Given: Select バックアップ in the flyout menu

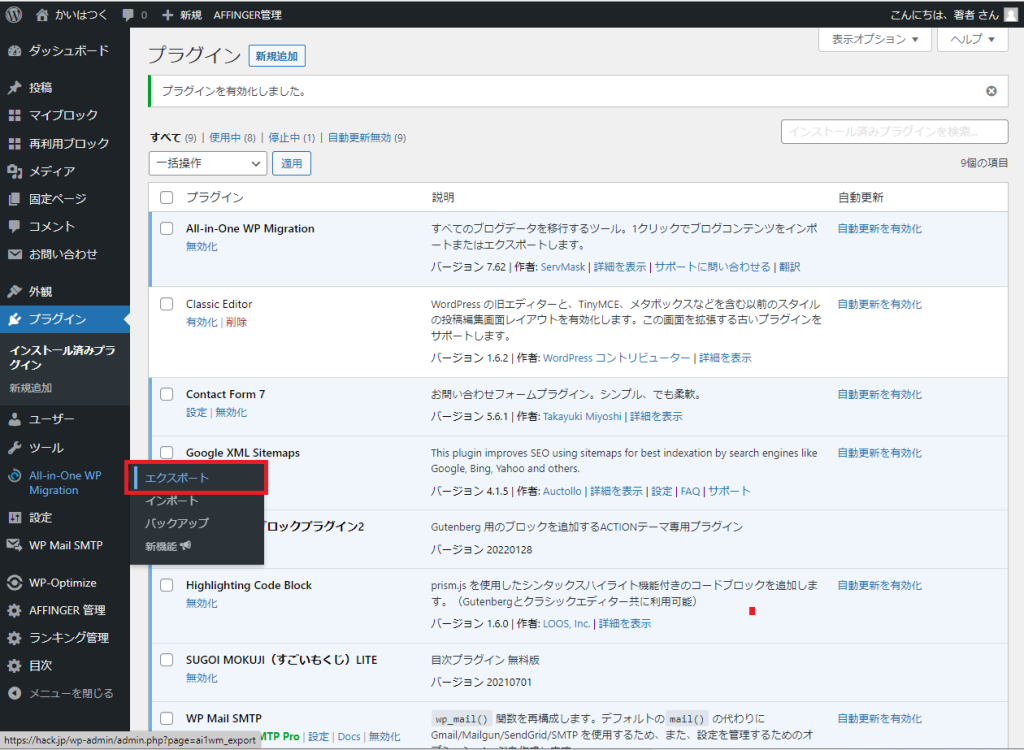Looking at the screenshot, I should click(x=177, y=523).
